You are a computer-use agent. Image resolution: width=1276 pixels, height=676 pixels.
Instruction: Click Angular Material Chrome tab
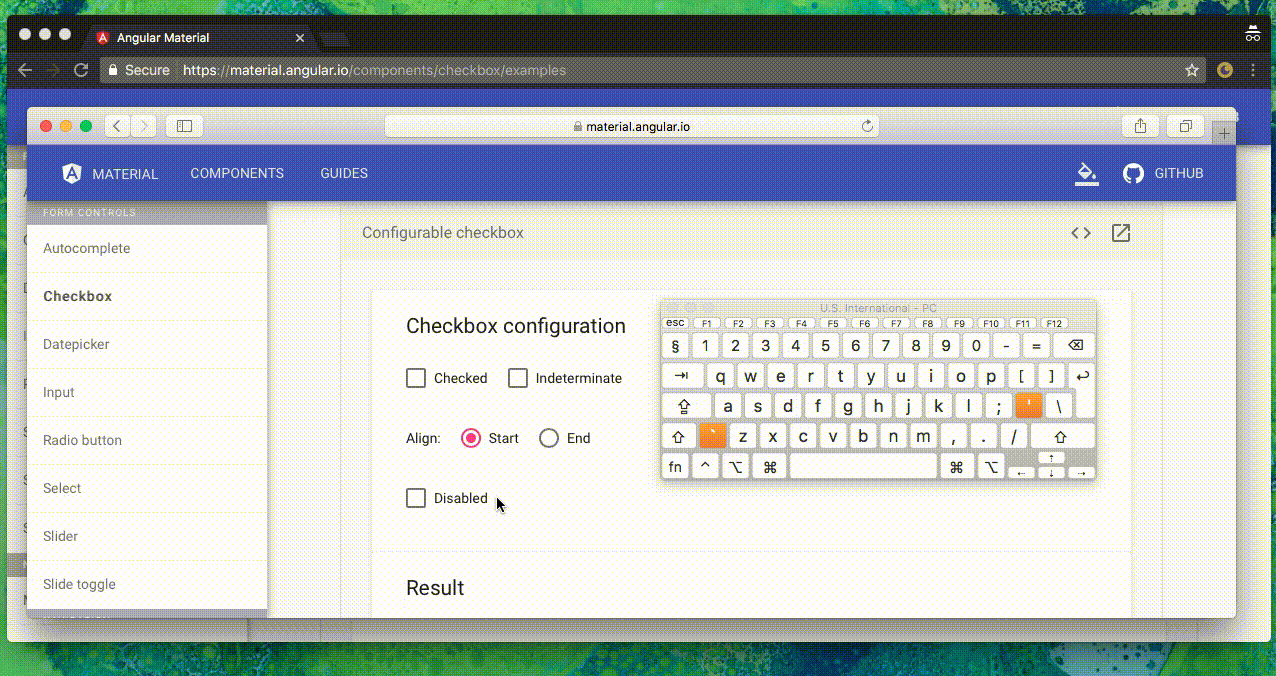tap(200, 38)
